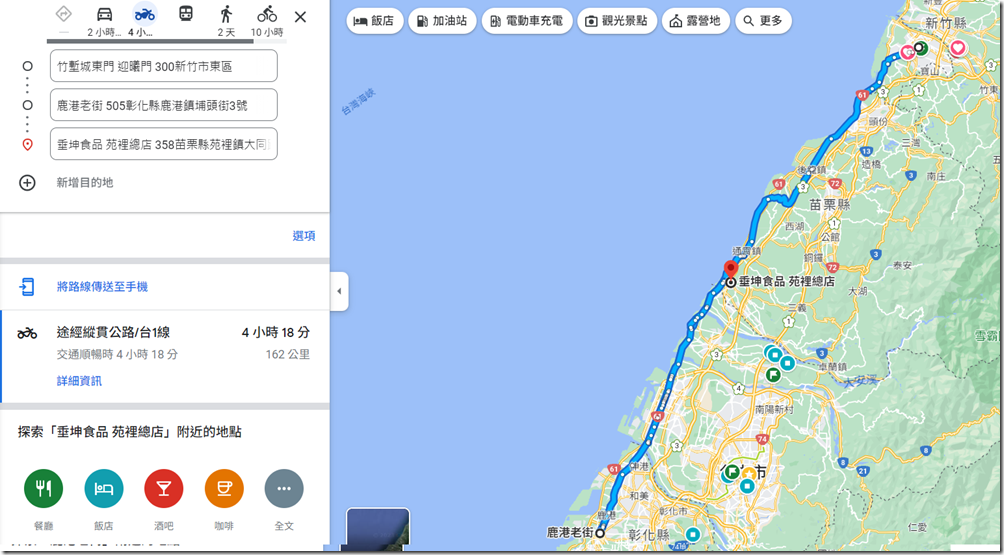Image resolution: width=1004 pixels, height=555 pixels.
Task: Select motorcycle travel mode
Action: [145, 14]
